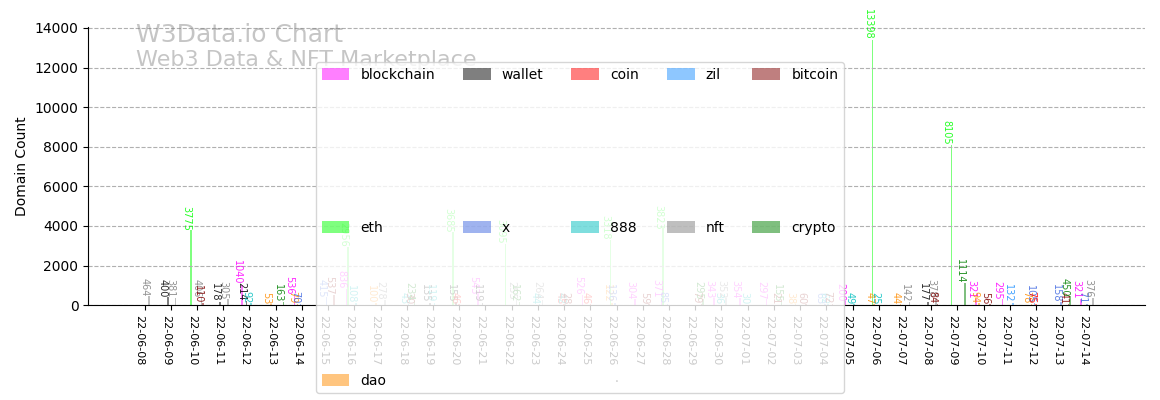Click the Web3 Data & NFT Marketplace subtitle

(306, 60)
